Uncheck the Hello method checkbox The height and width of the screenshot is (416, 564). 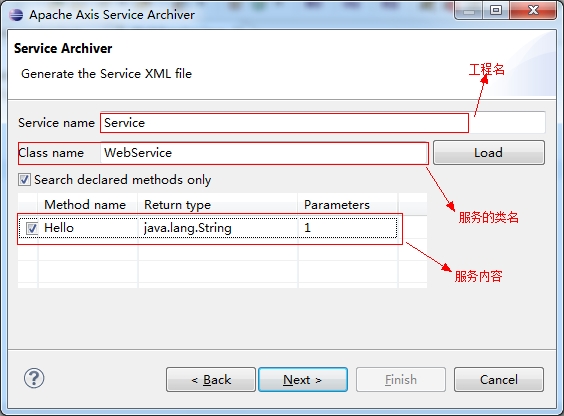(x=32, y=228)
